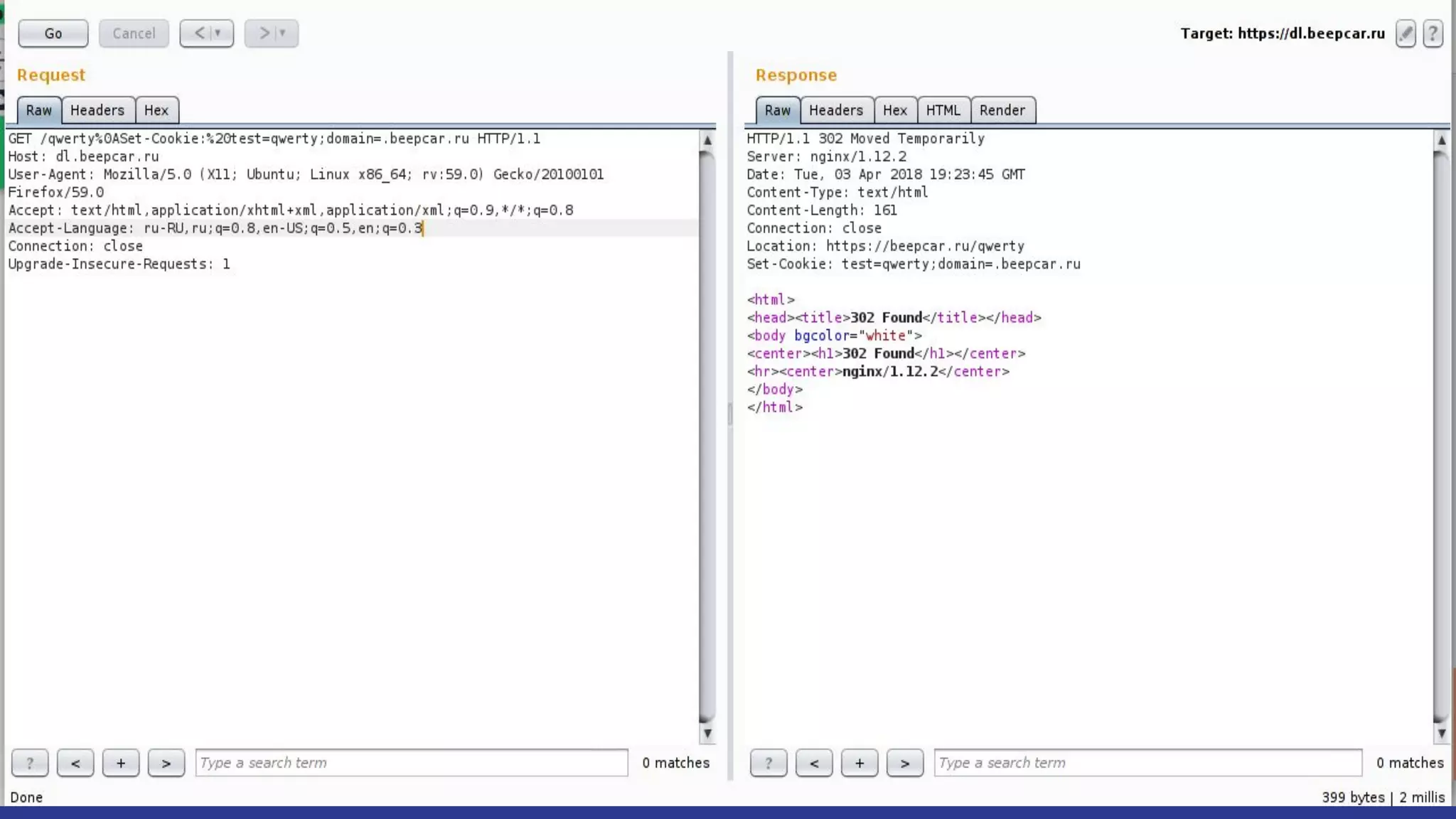The width and height of the screenshot is (1456, 819).
Task: Open help via top-right question mark icon
Action: [x=1433, y=33]
